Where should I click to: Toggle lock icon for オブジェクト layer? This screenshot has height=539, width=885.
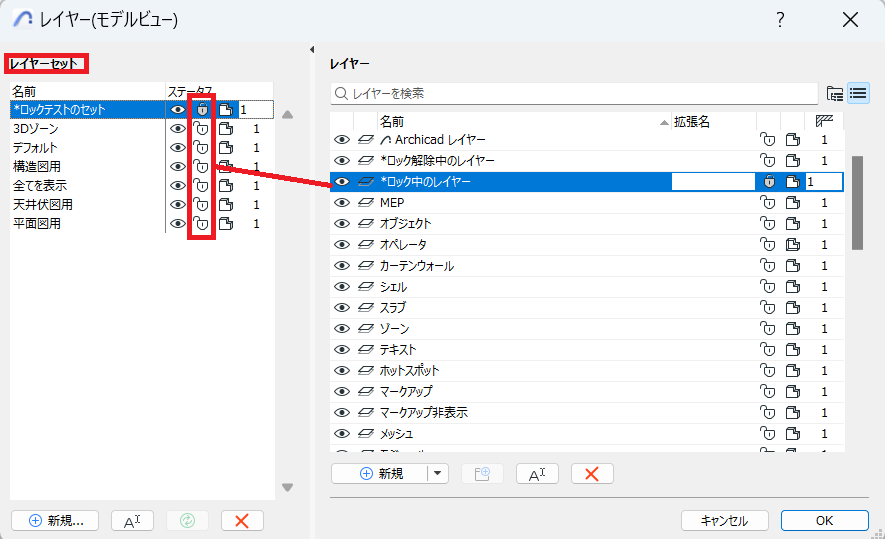[x=768, y=224]
